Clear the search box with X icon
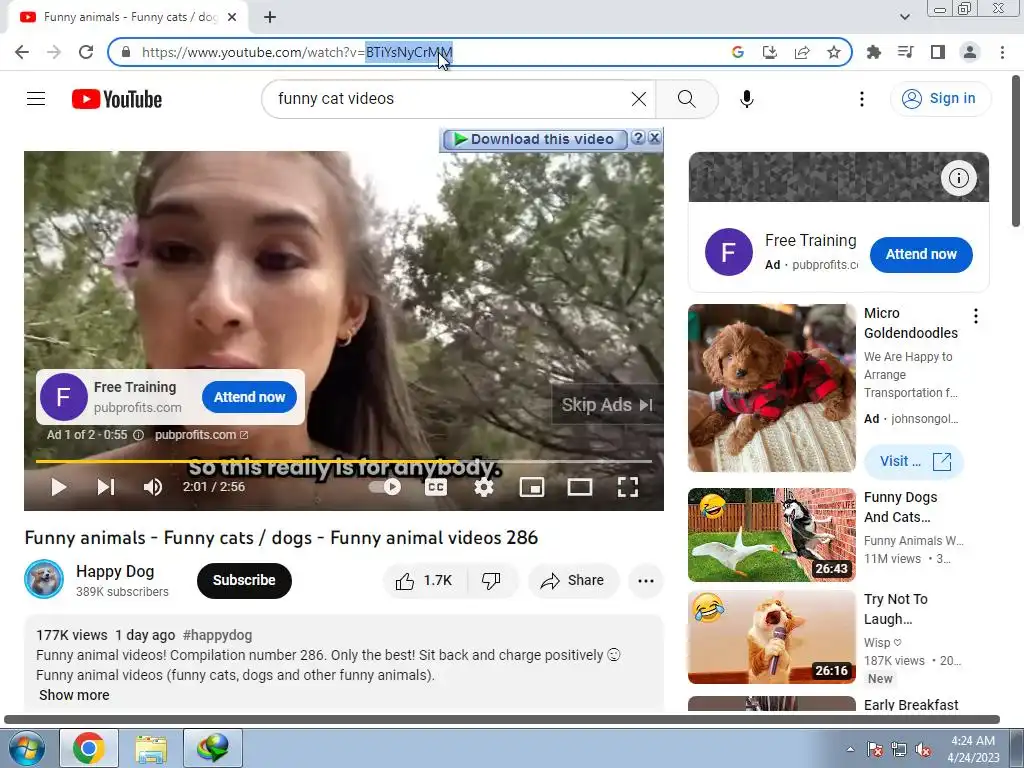The image size is (1024, 768). pos(639,99)
